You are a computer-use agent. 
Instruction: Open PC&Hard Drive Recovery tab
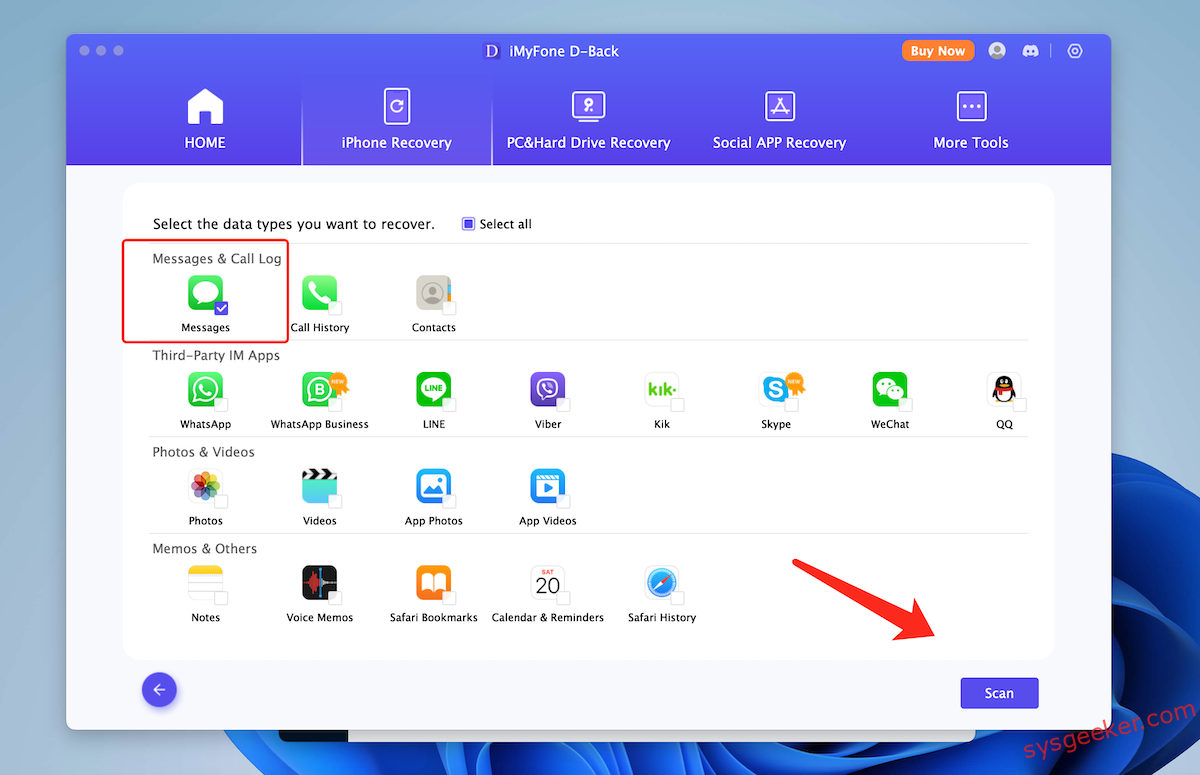point(588,120)
